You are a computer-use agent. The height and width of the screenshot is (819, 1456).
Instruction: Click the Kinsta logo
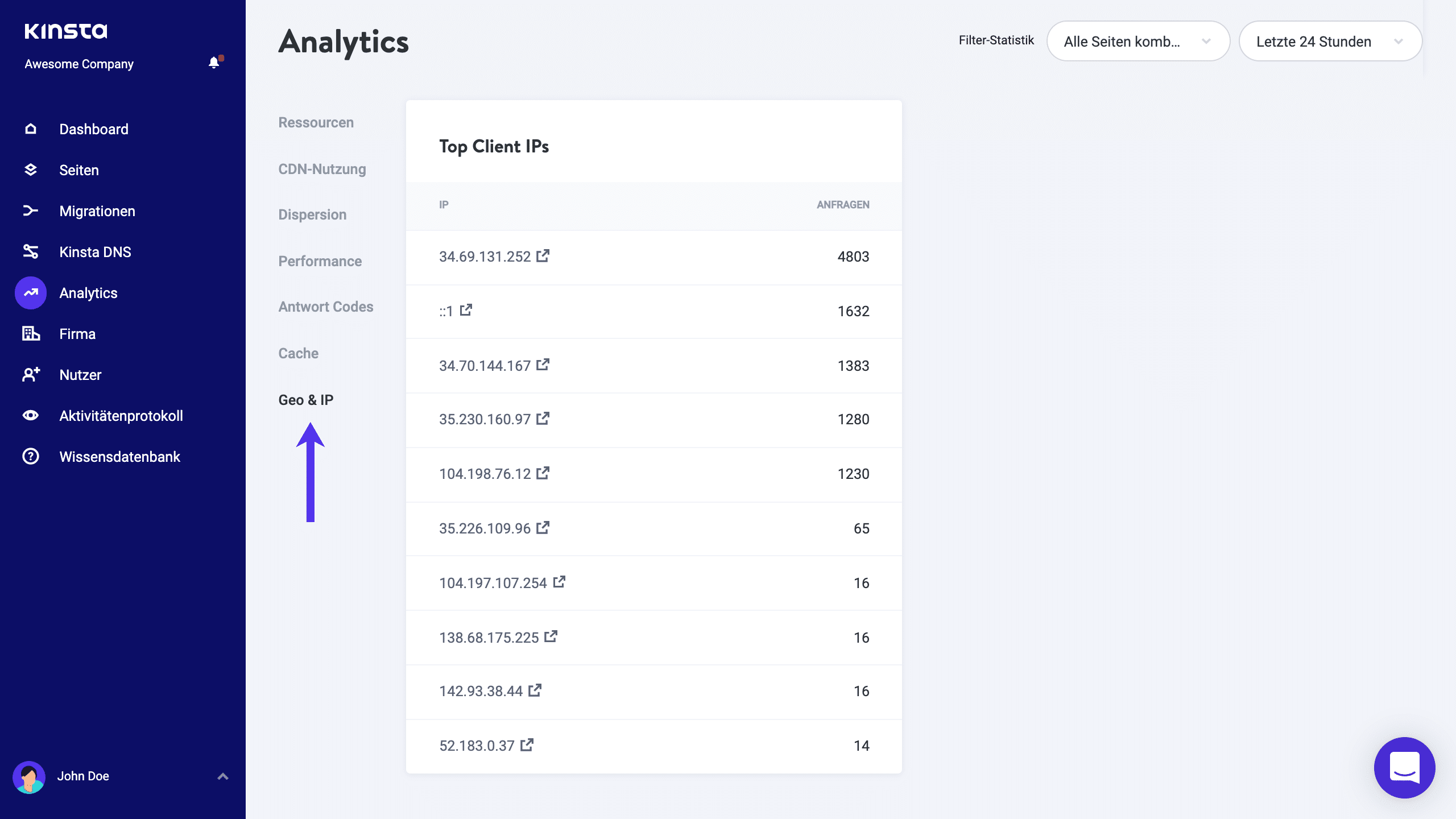[x=66, y=31]
